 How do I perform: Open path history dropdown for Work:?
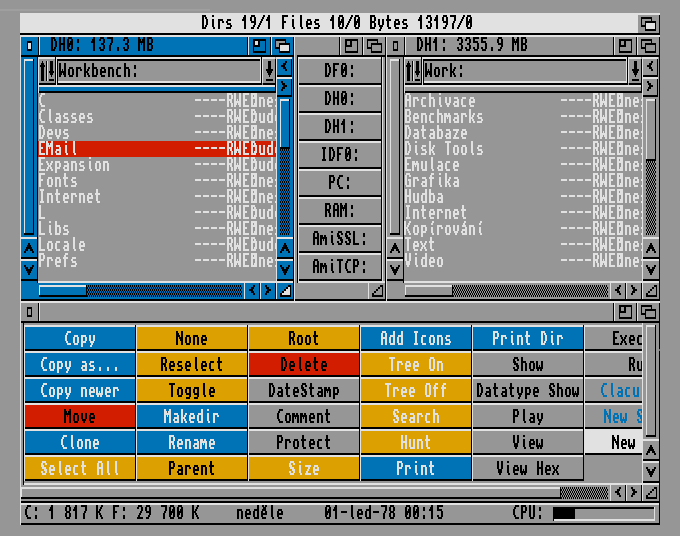click(634, 71)
